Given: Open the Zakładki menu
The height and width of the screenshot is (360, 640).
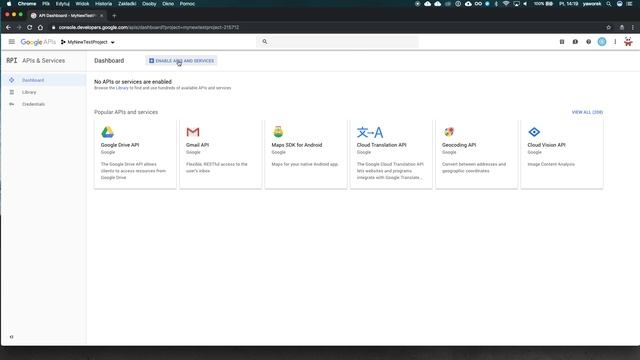Looking at the screenshot, I should (127, 4).
